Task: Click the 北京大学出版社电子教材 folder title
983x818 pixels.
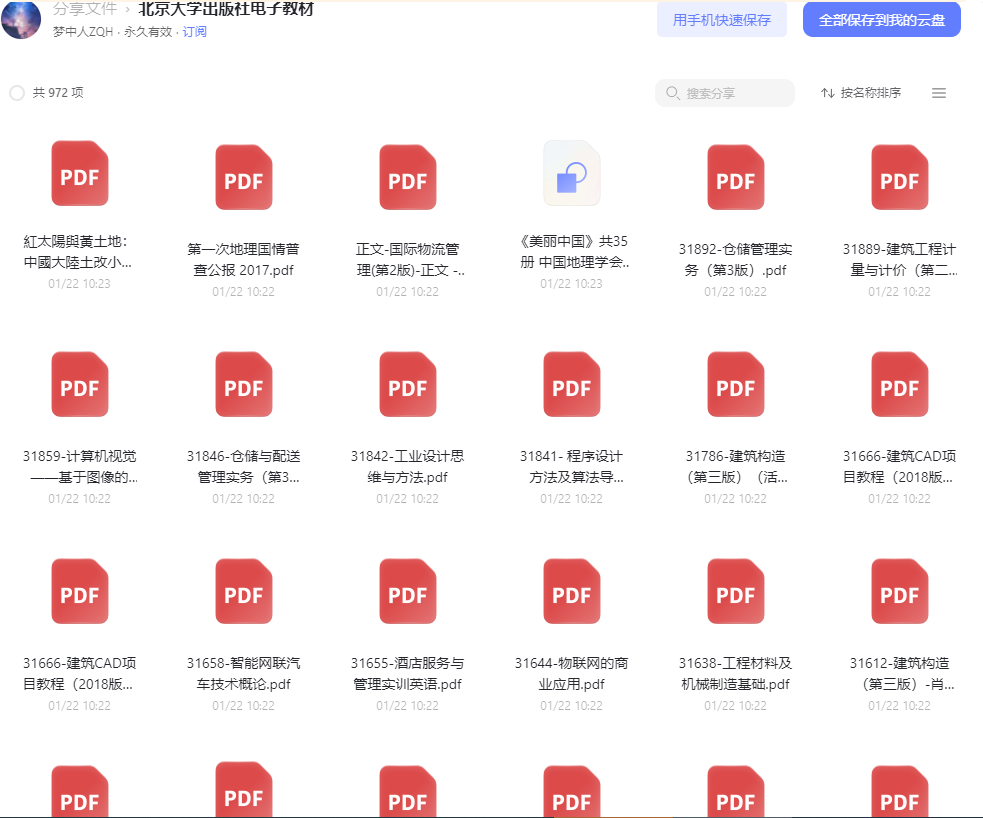Action: [x=226, y=9]
